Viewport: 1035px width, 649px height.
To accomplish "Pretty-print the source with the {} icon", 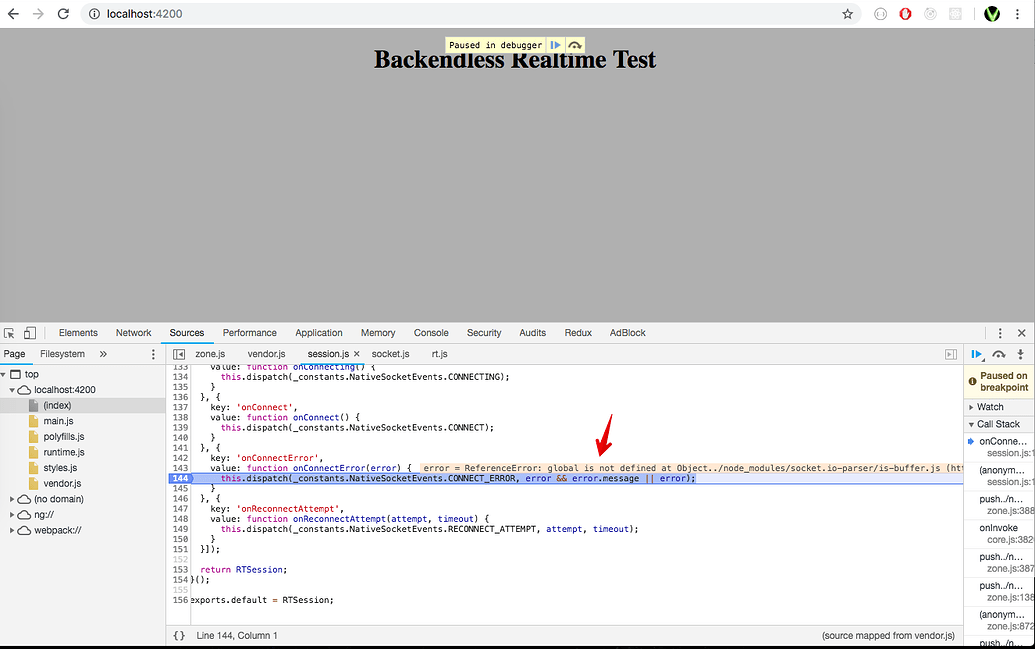I will pos(179,635).
